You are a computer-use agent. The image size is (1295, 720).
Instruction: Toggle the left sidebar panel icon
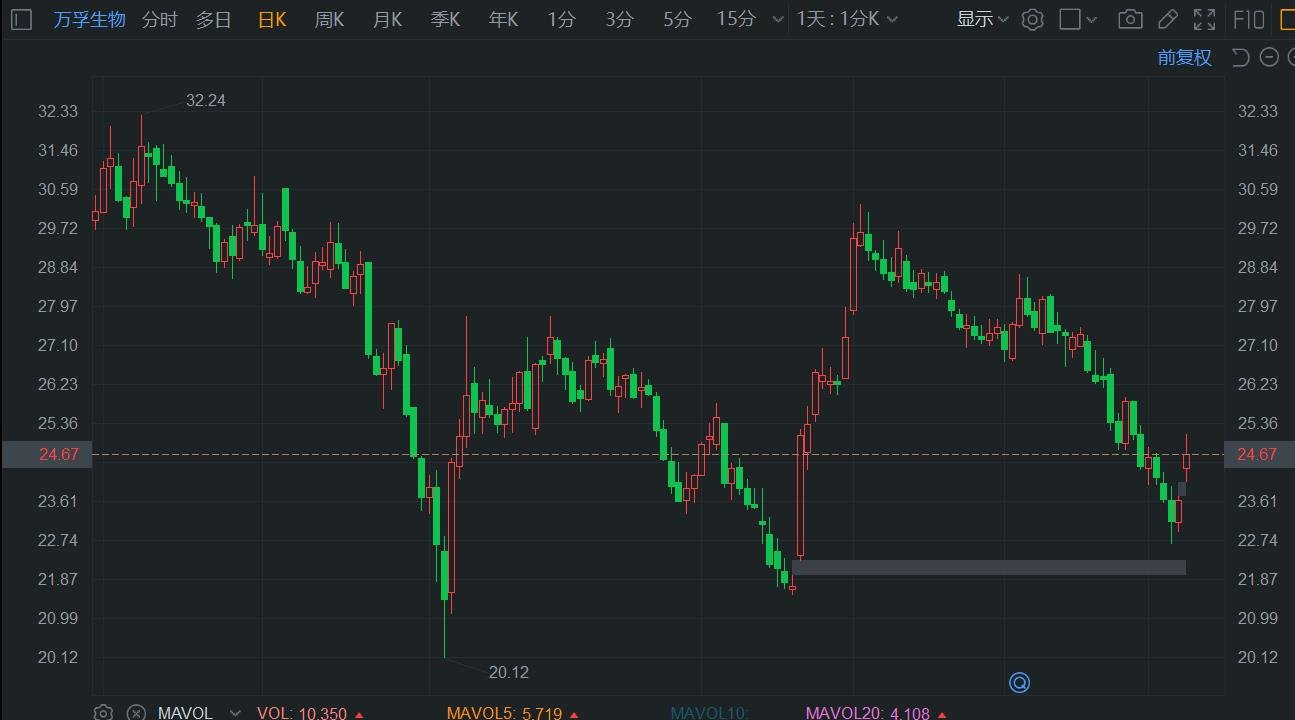pyautogui.click(x=21, y=19)
